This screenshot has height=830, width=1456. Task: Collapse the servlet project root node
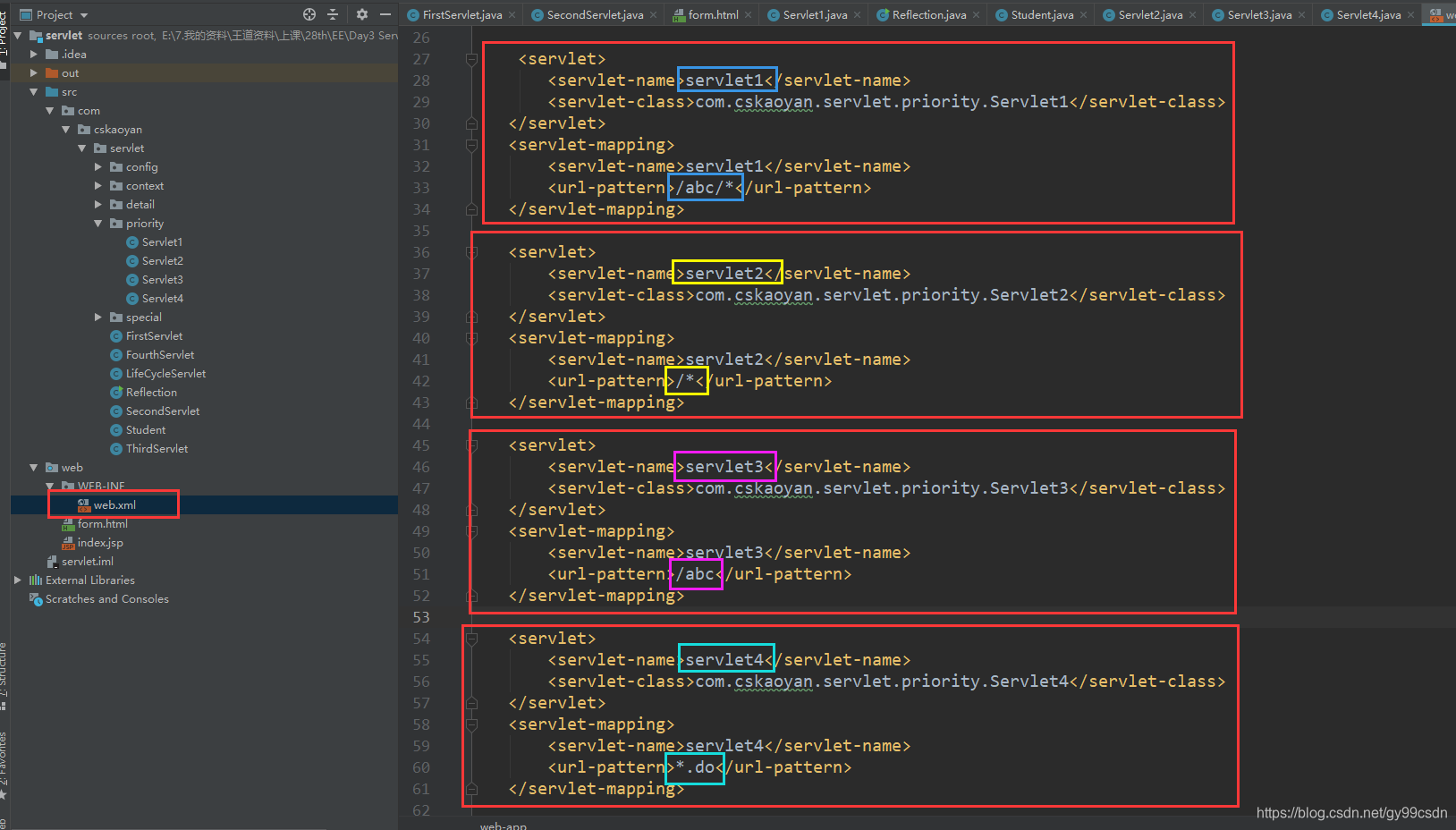[x=18, y=36]
